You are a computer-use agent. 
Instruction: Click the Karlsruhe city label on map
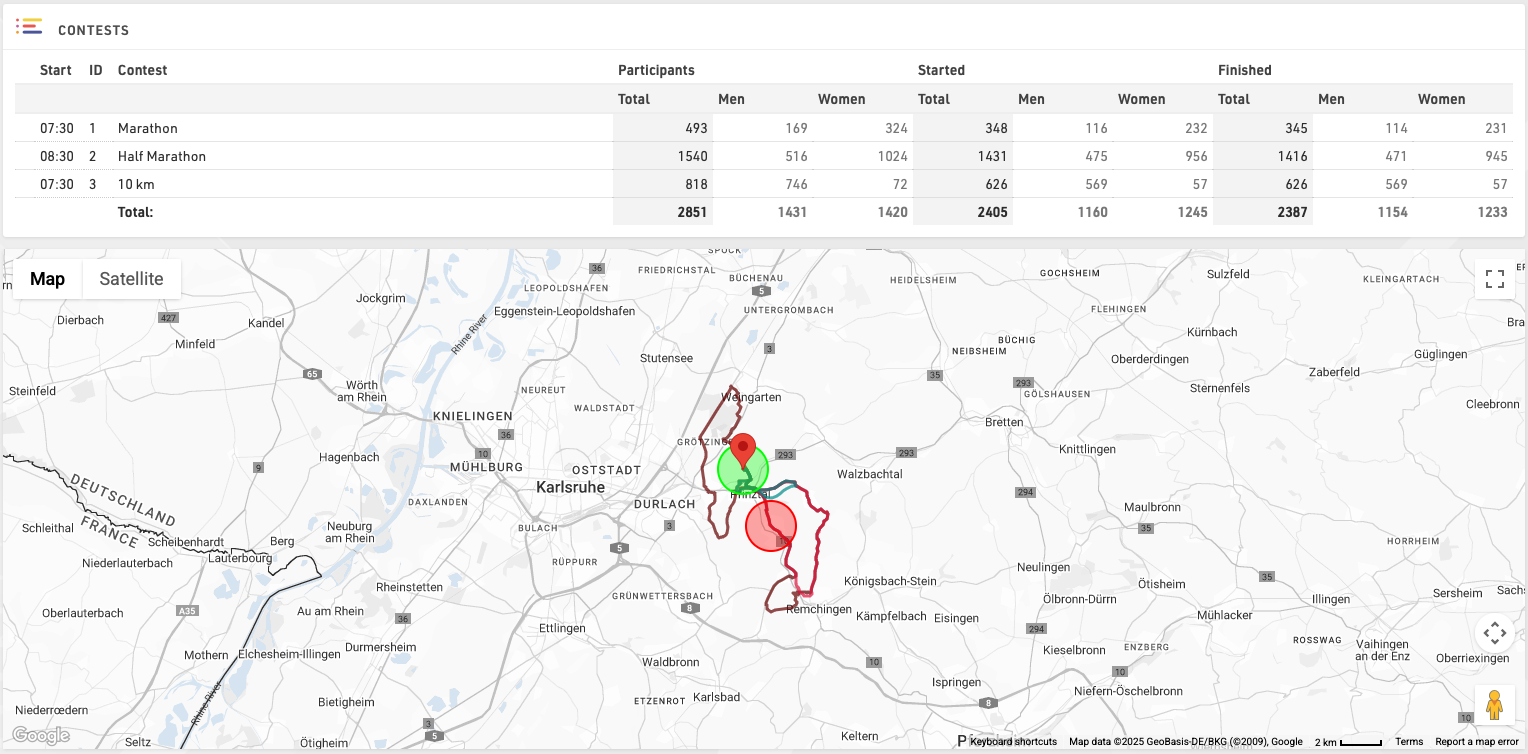click(570, 488)
